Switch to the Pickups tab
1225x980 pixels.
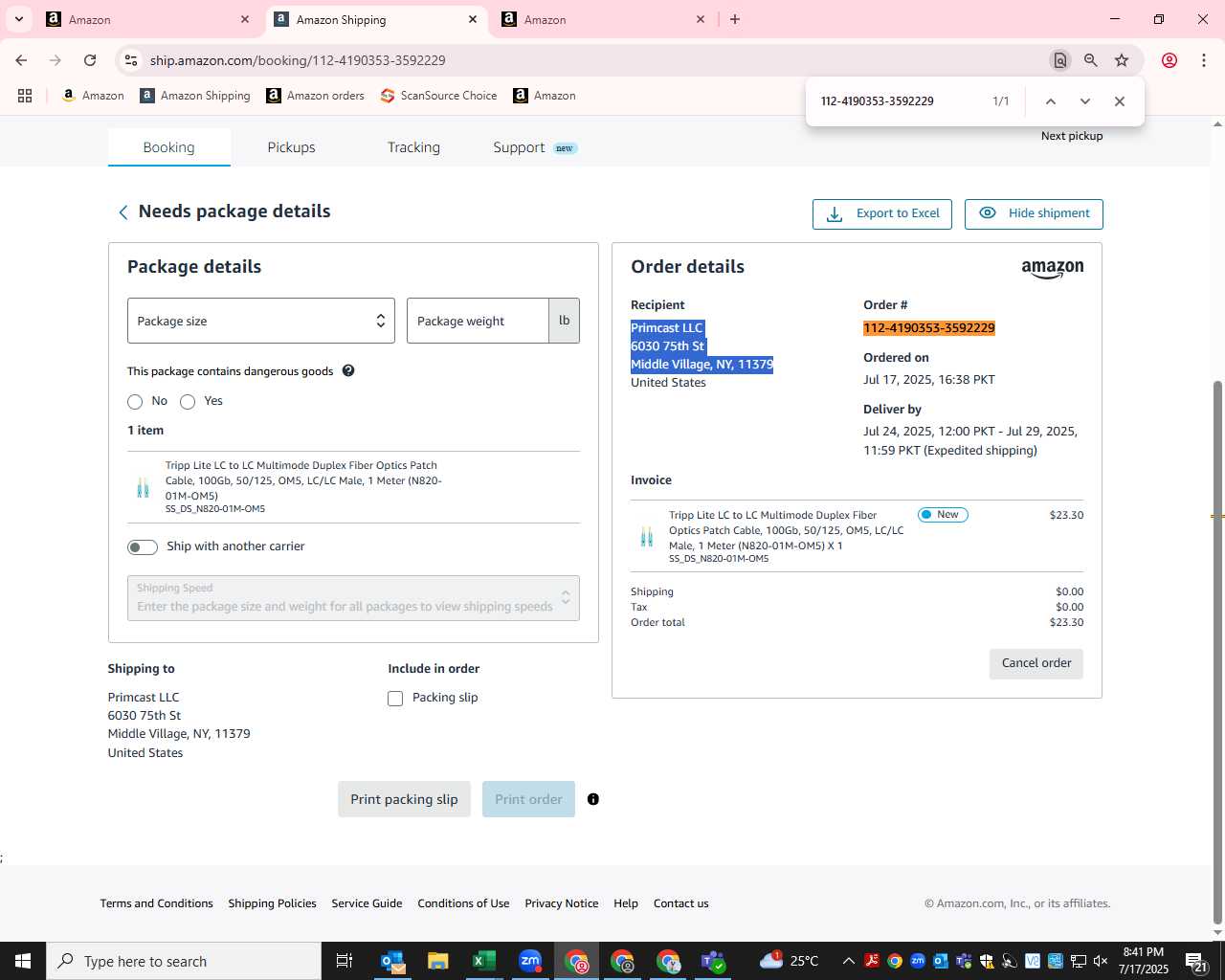coord(291,147)
